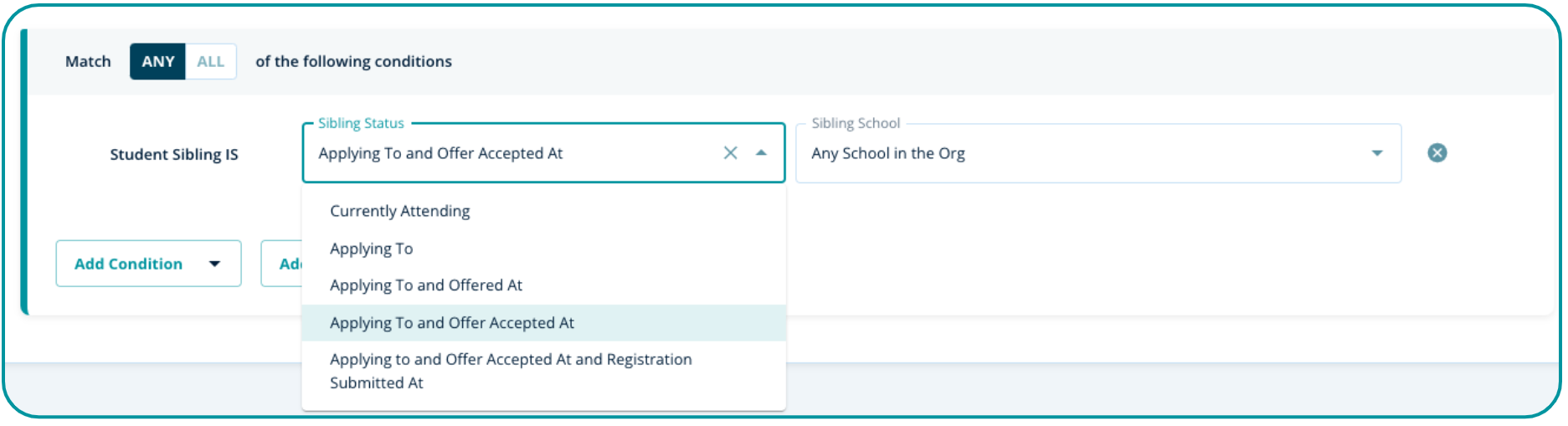1568x426 pixels.
Task: Click the caret on the Add Condition button
Action: pos(214,264)
